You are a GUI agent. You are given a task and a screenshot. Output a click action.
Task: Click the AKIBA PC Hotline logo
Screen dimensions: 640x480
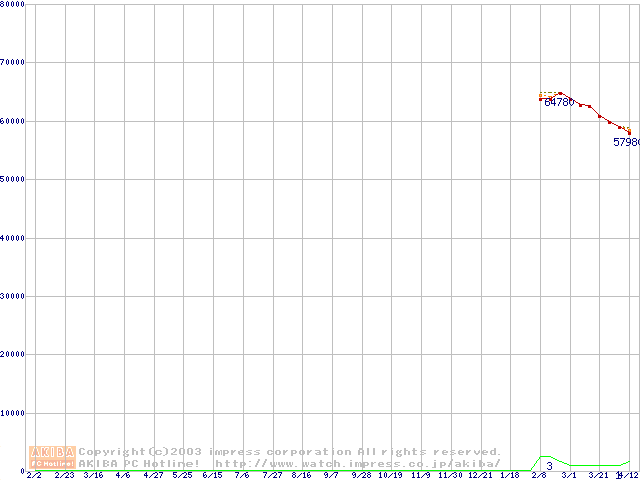[x=52, y=457]
